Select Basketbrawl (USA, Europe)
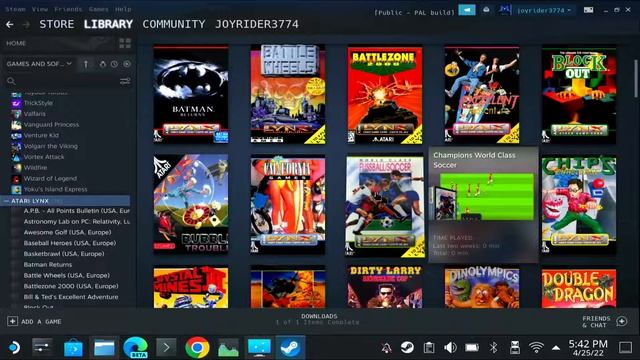The width and height of the screenshot is (640, 360). click(64, 254)
